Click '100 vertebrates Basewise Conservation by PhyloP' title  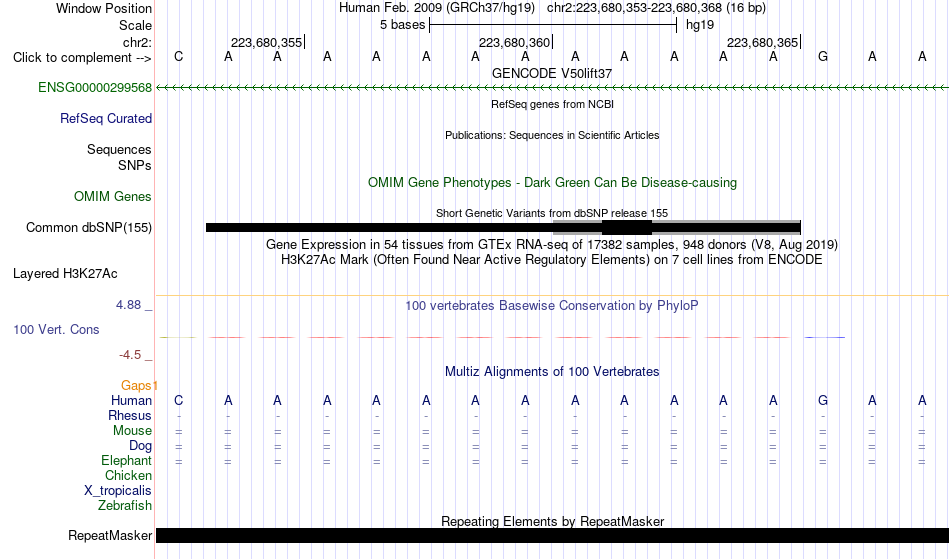pyautogui.click(x=552, y=306)
